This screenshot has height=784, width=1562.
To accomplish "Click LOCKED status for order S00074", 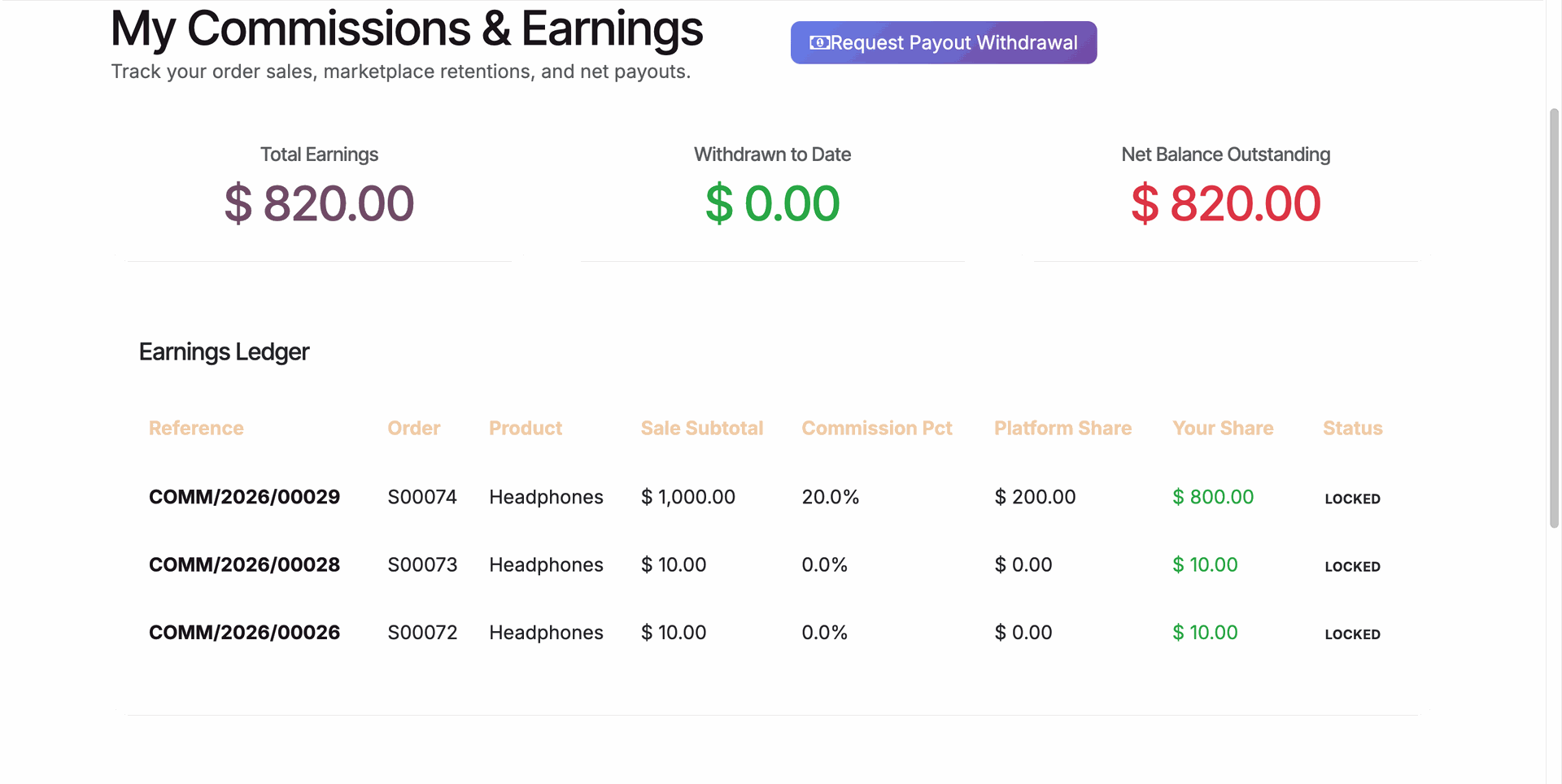I will [x=1352, y=499].
